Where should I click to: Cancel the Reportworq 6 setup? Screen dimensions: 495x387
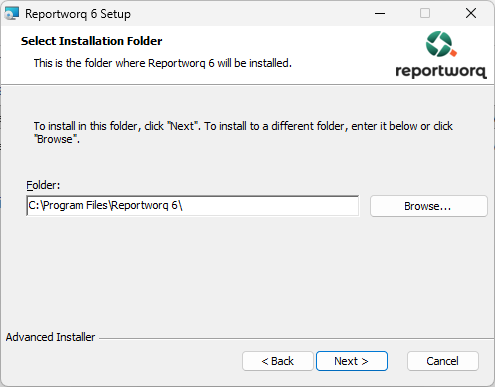(x=442, y=361)
